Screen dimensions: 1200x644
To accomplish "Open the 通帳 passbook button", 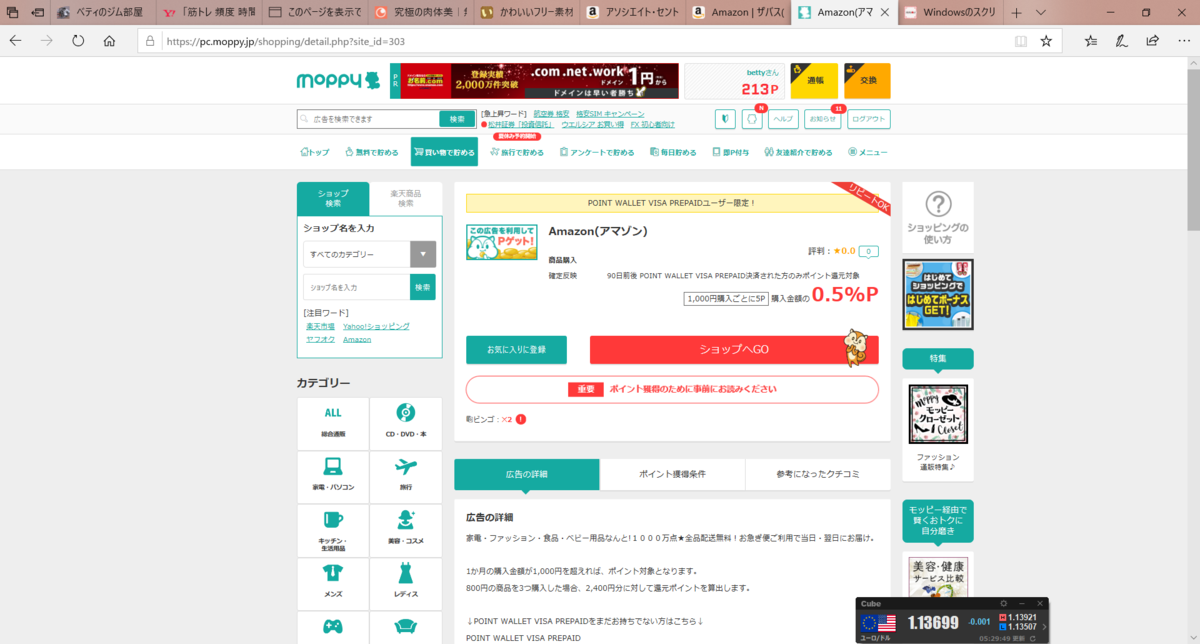I will (x=814, y=81).
